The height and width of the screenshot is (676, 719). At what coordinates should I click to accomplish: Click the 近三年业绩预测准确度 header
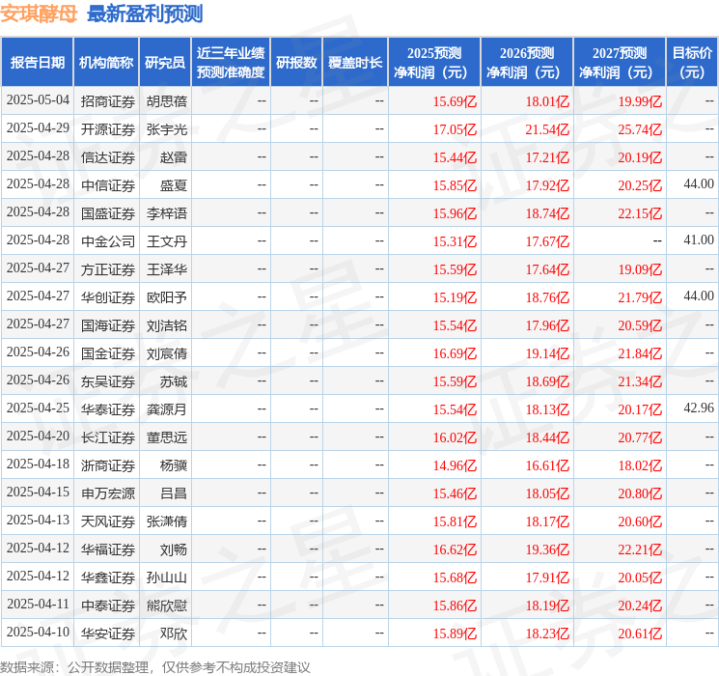tap(231, 62)
